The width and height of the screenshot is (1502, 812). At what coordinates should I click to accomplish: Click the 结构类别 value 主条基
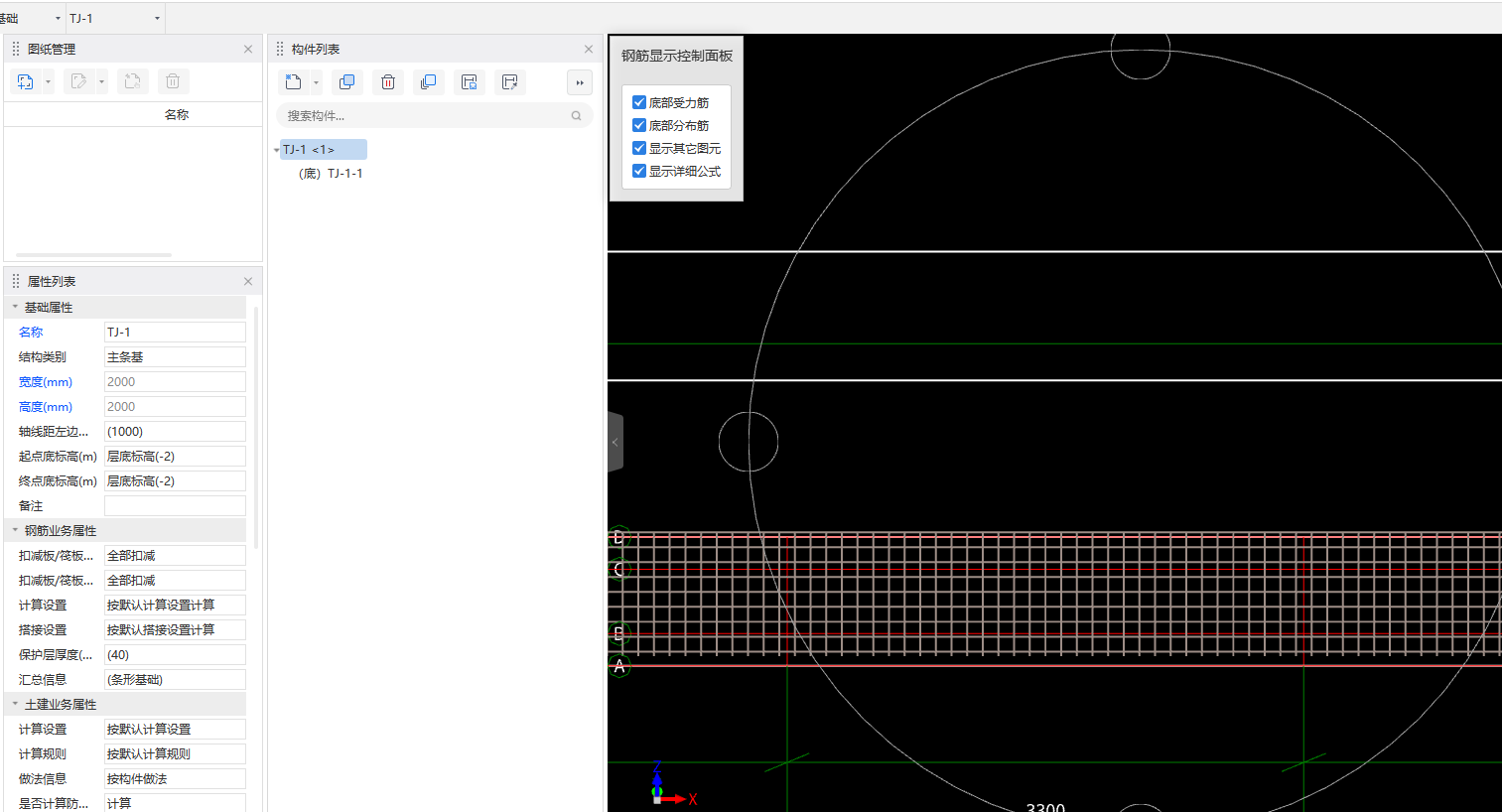pos(175,356)
